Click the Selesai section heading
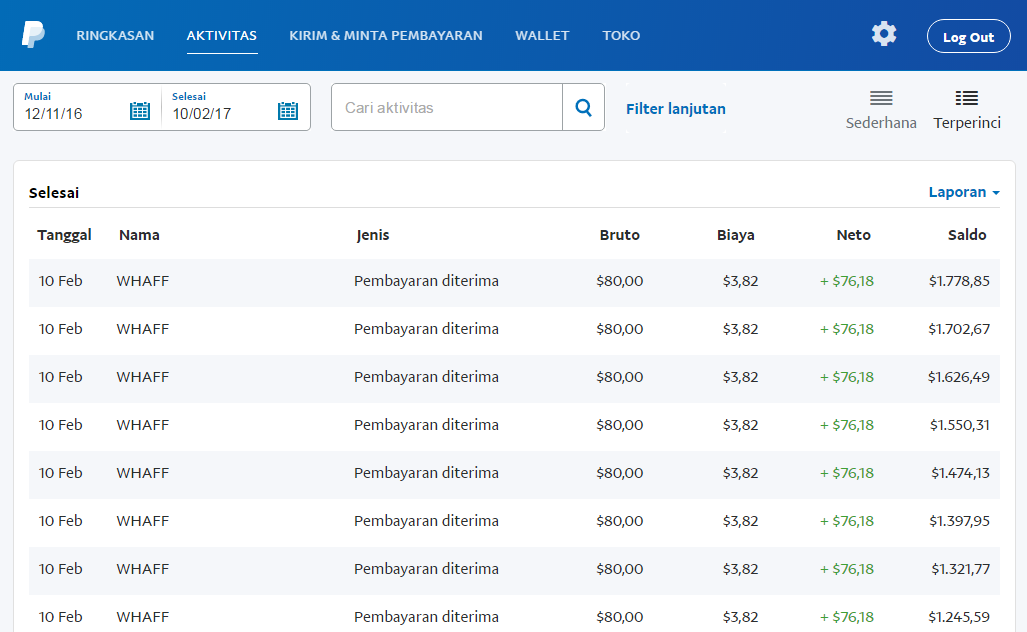1027x632 pixels. pos(54,193)
